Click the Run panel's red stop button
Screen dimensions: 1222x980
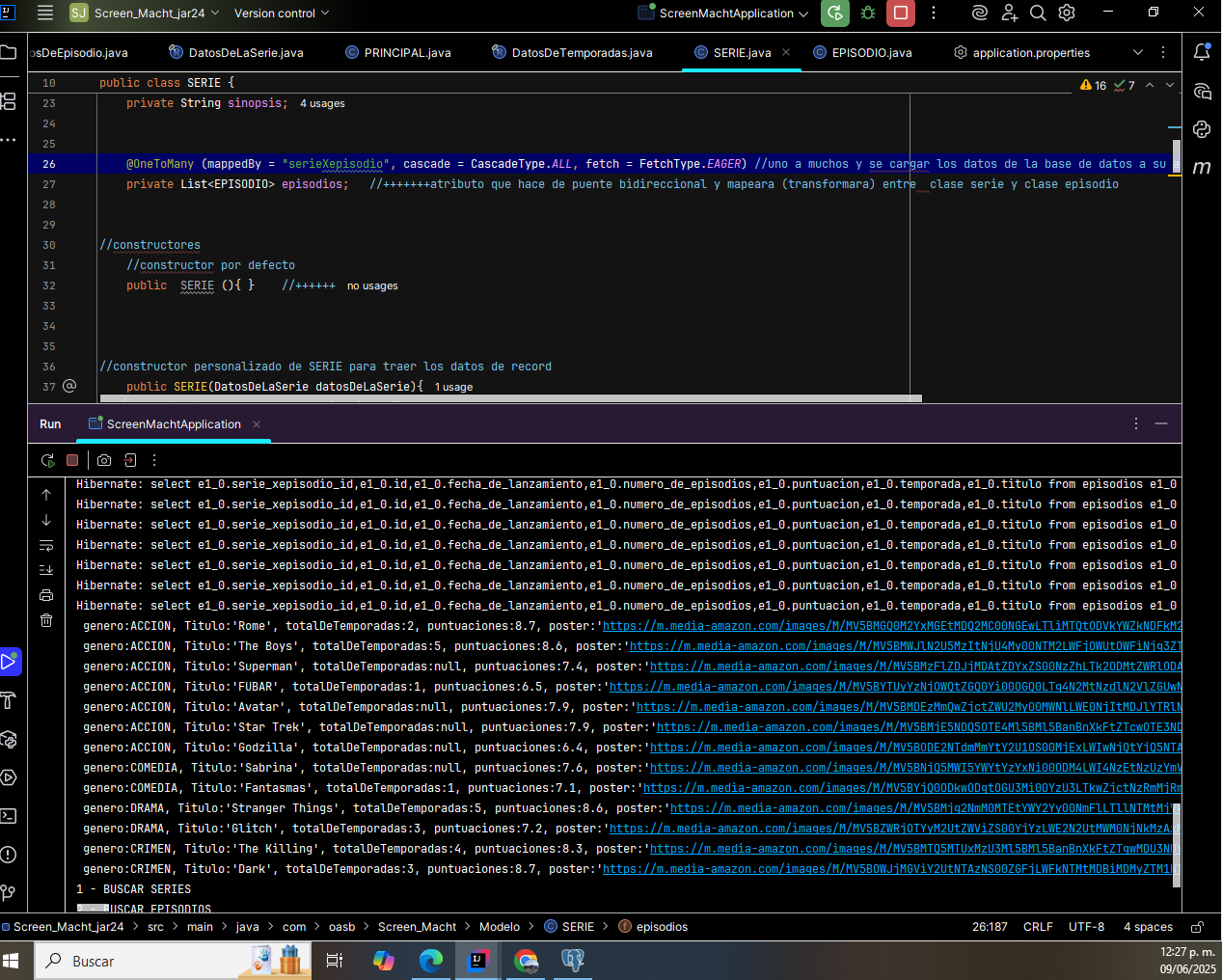tap(72, 460)
